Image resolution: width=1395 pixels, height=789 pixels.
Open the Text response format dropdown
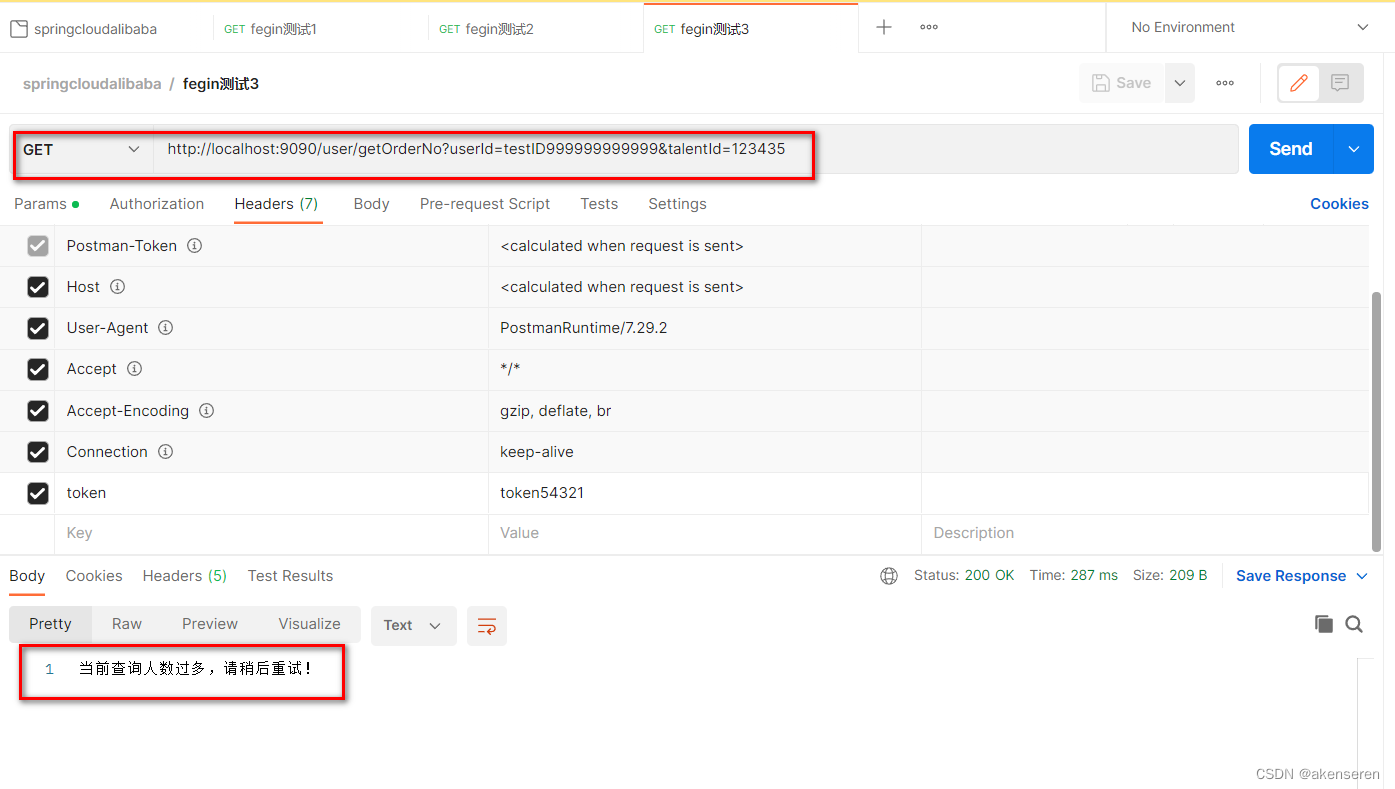(x=413, y=625)
